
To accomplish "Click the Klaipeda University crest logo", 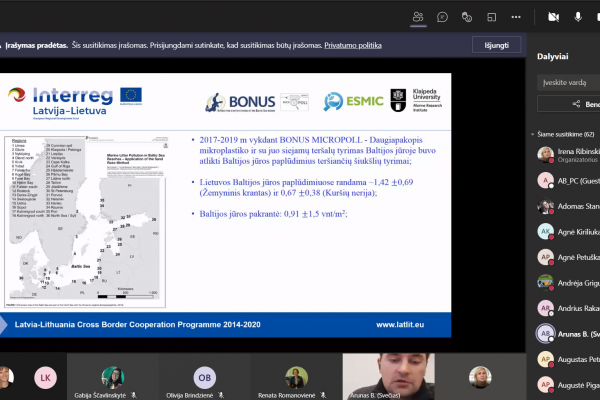I will 398,100.
